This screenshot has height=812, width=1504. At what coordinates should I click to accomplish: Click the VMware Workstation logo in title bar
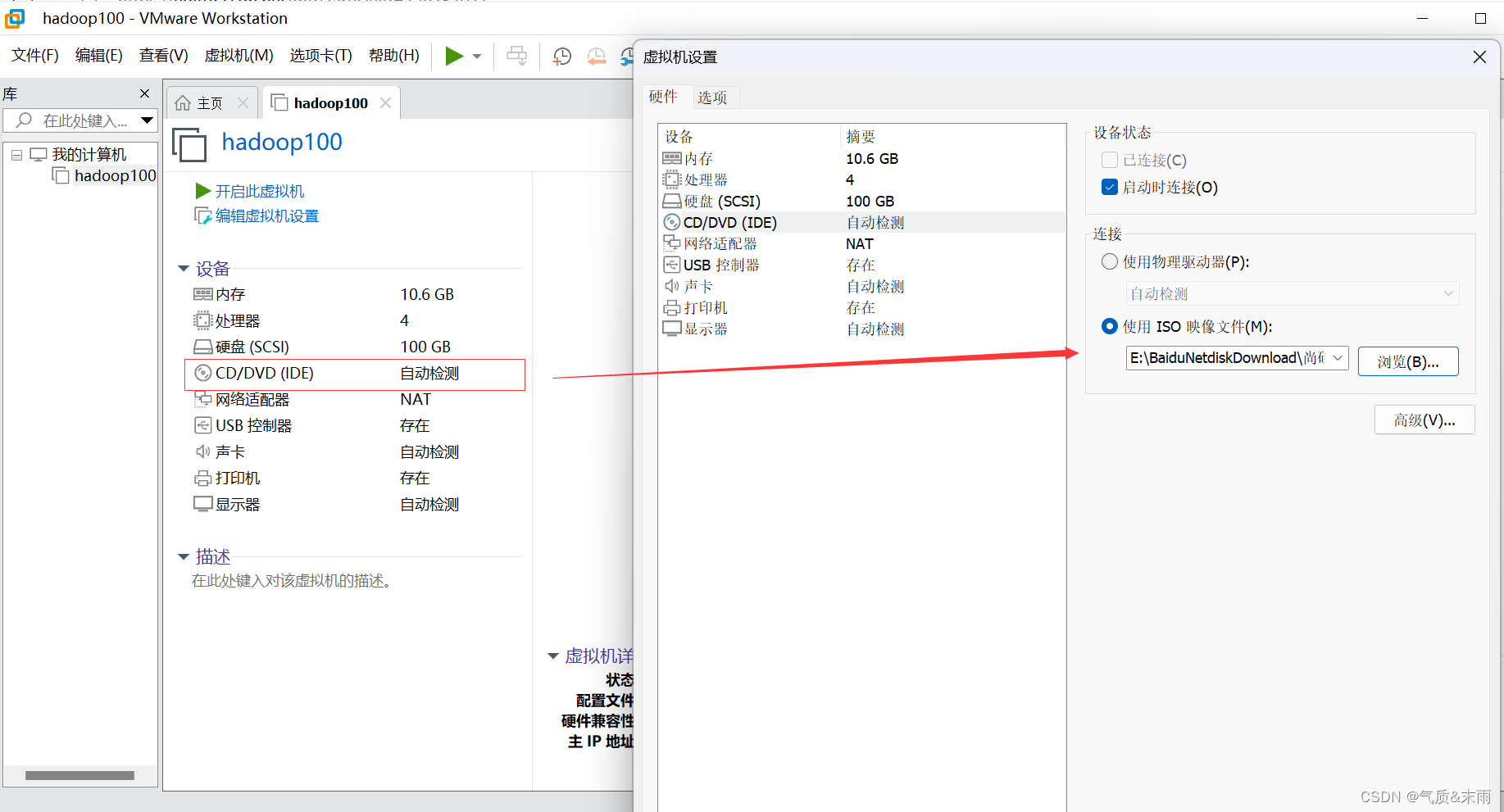click(x=15, y=18)
